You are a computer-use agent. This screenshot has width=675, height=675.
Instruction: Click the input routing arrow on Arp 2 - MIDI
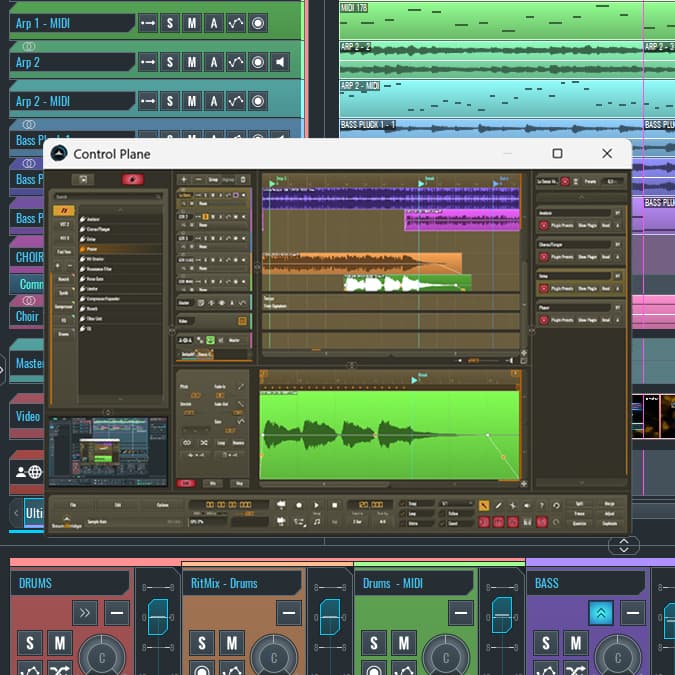(x=148, y=101)
